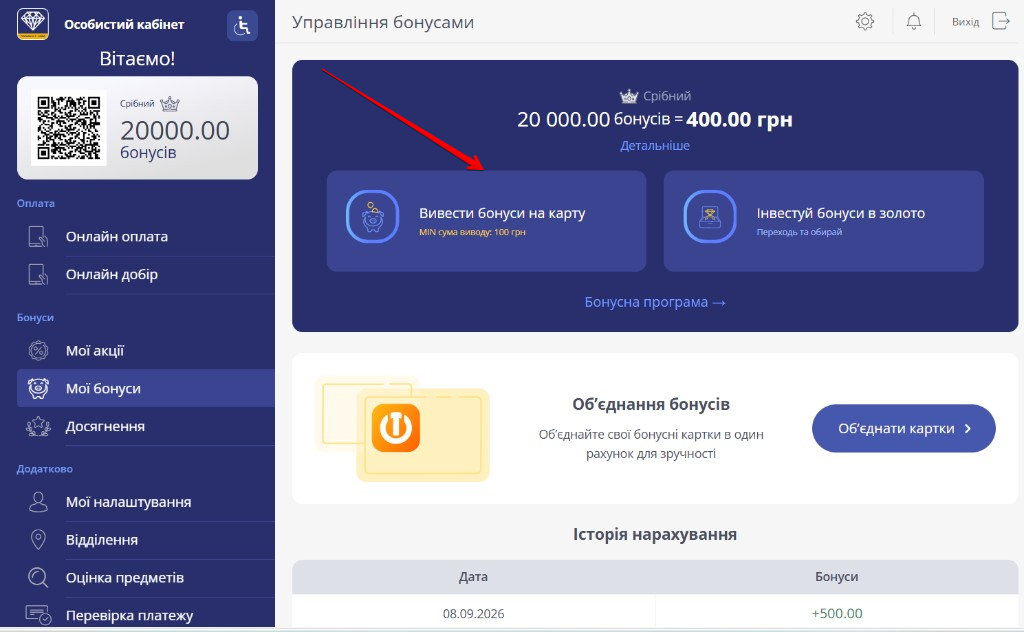Navigate to Відділення
The width and height of the screenshot is (1024, 632).
tap(146, 540)
